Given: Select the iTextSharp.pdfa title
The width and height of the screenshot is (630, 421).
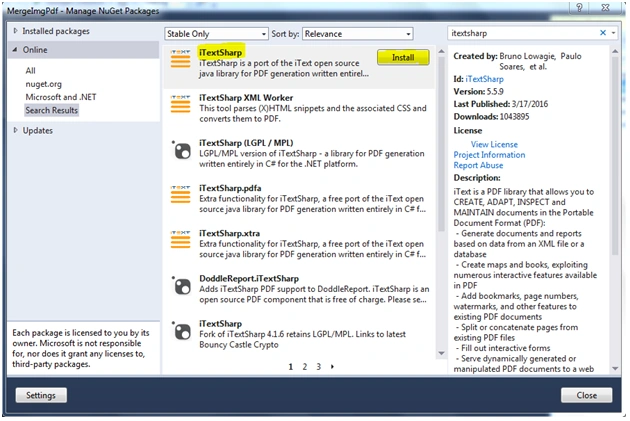Looking at the screenshot, I should [x=230, y=188].
